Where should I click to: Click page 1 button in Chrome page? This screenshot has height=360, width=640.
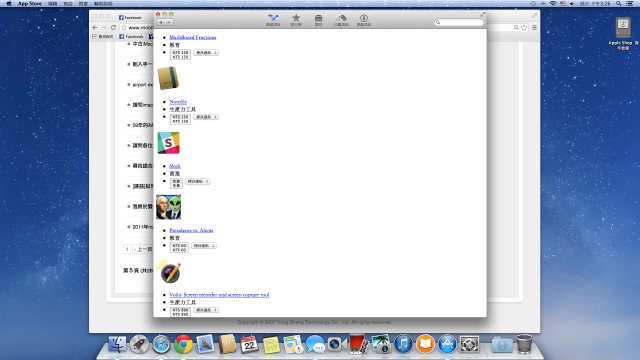click(127, 249)
